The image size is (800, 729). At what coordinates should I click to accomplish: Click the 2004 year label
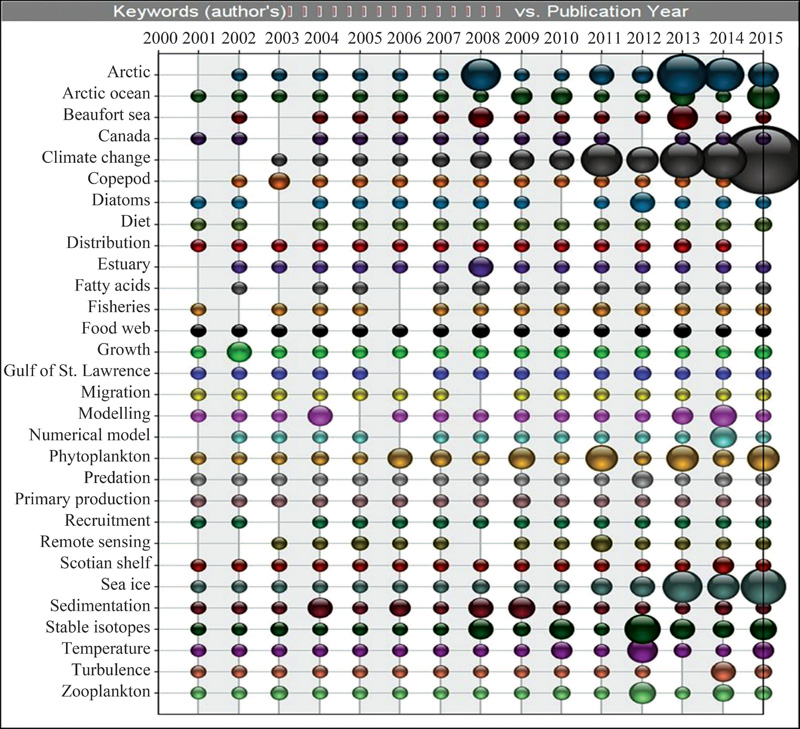[321, 38]
